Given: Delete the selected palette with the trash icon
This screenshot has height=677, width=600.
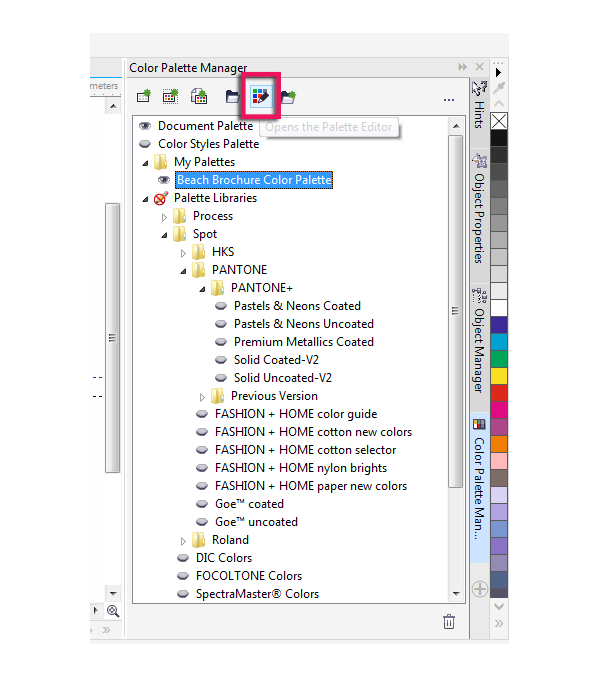Looking at the screenshot, I should 449,622.
